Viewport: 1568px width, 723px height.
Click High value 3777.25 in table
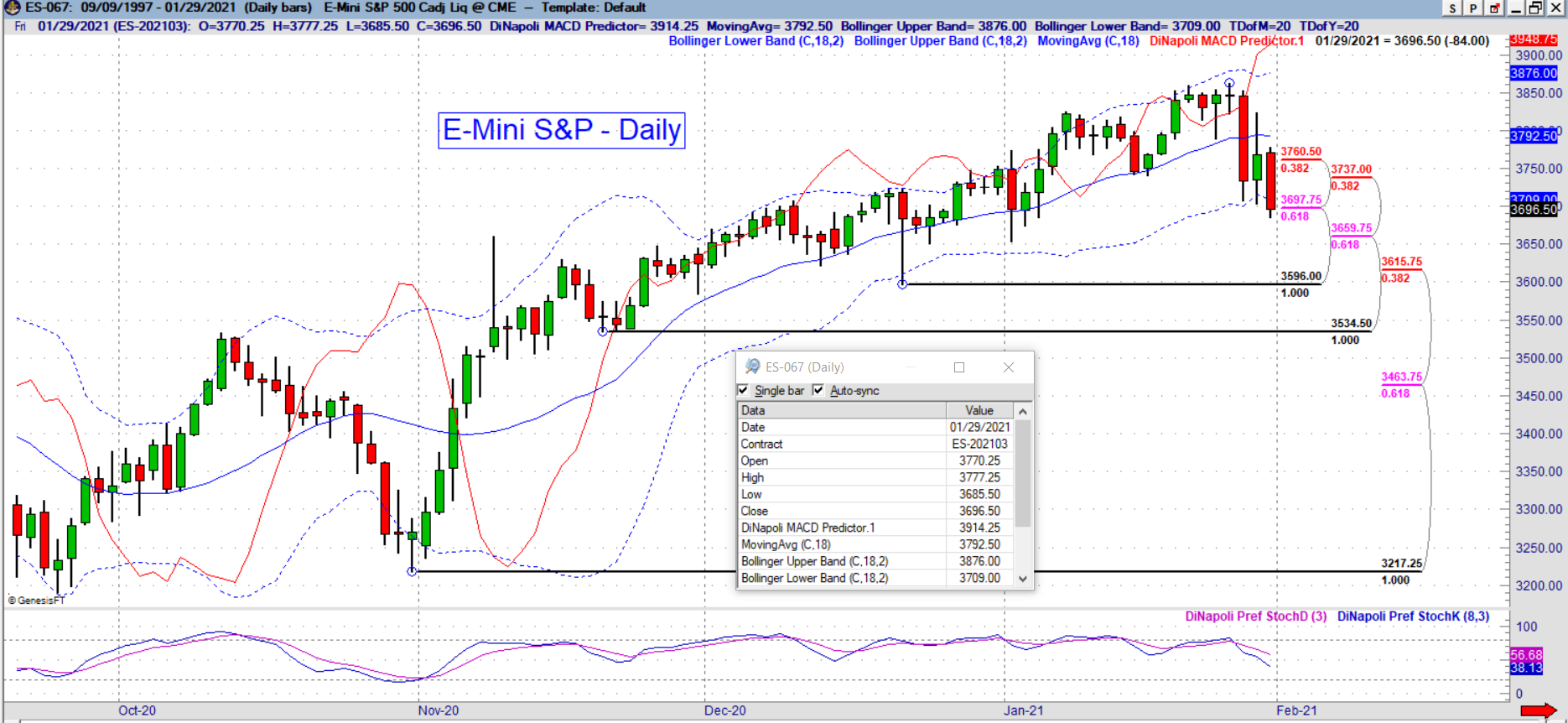point(979,477)
